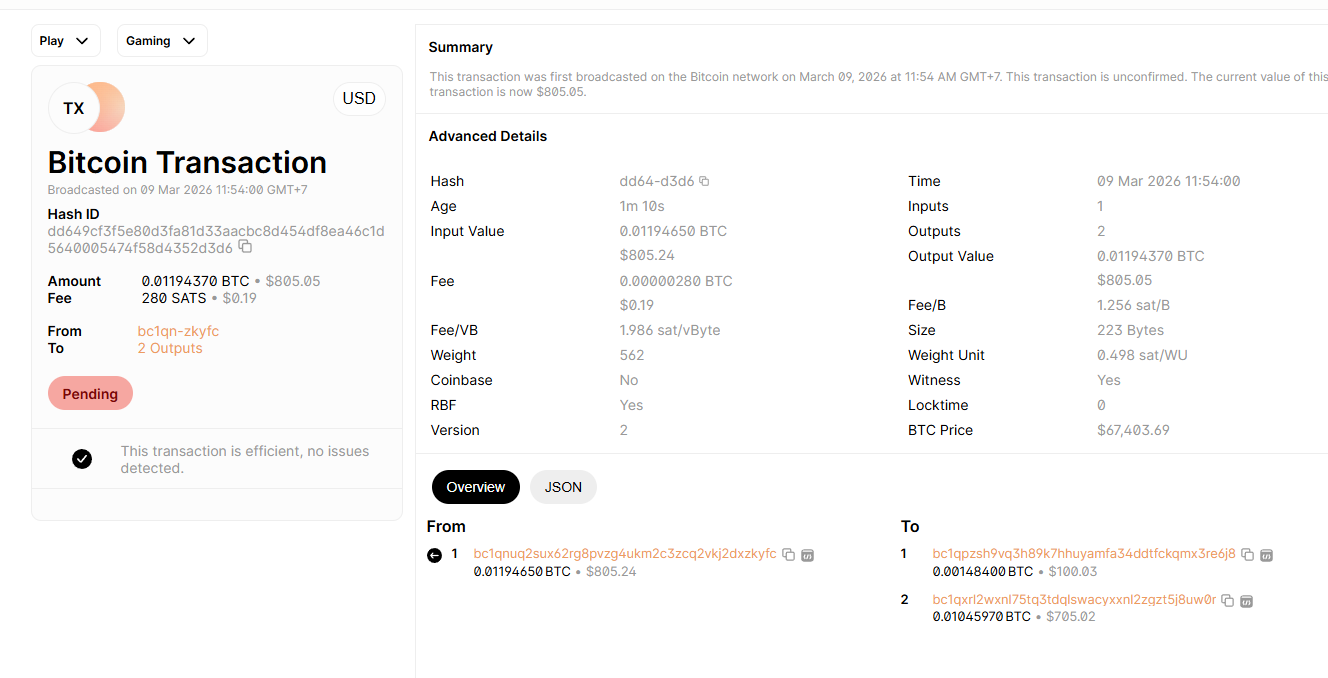Select the Overview tab
This screenshot has width=1328, height=678.
476,487
